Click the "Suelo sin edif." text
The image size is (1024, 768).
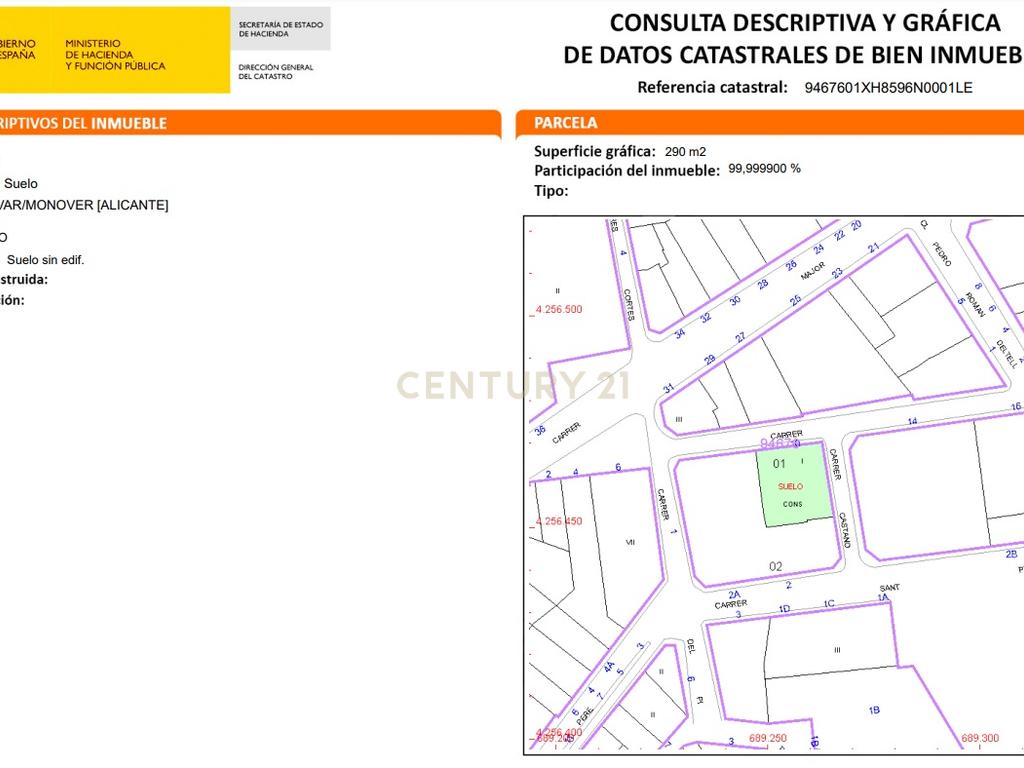coord(45,260)
